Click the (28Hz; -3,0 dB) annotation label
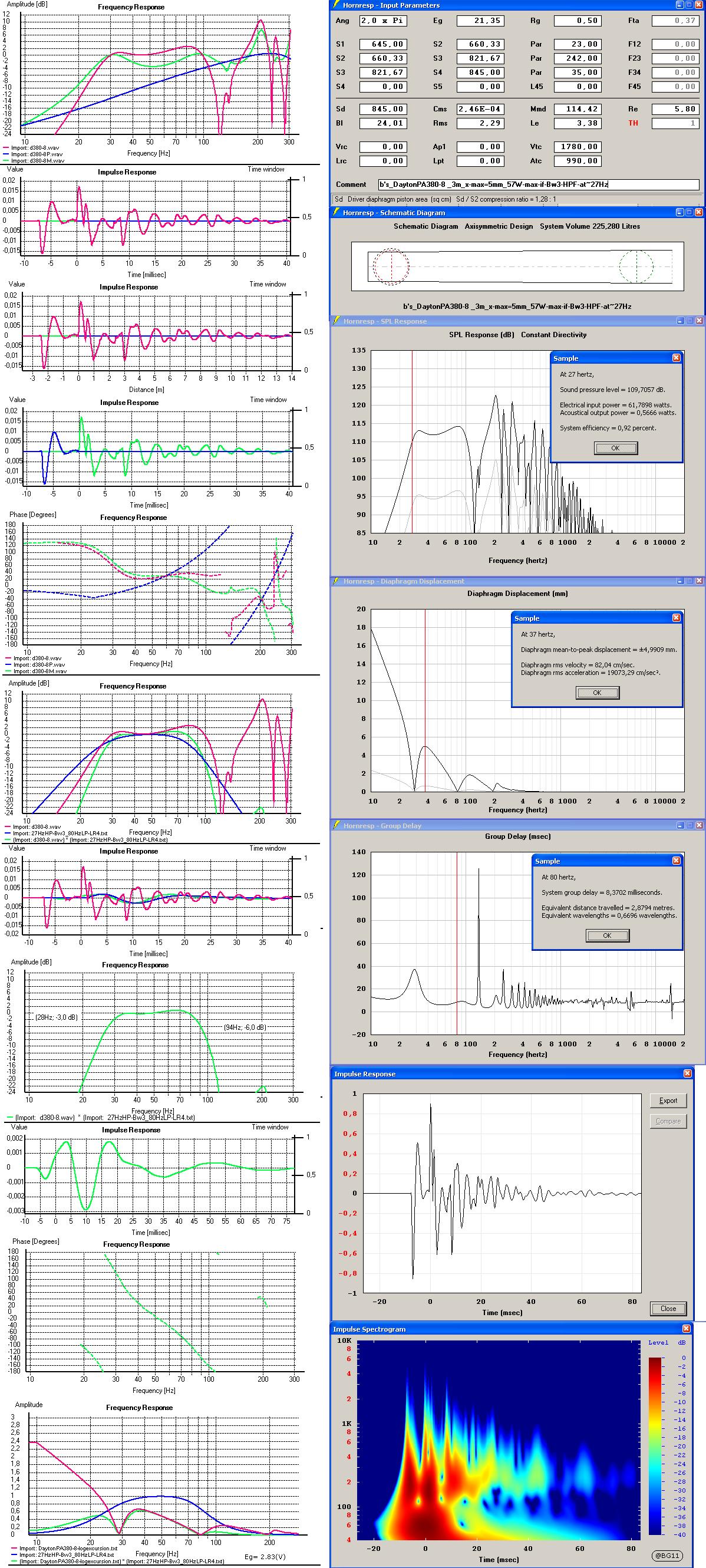Screen dimensions: 706x1568 [x=56, y=1017]
